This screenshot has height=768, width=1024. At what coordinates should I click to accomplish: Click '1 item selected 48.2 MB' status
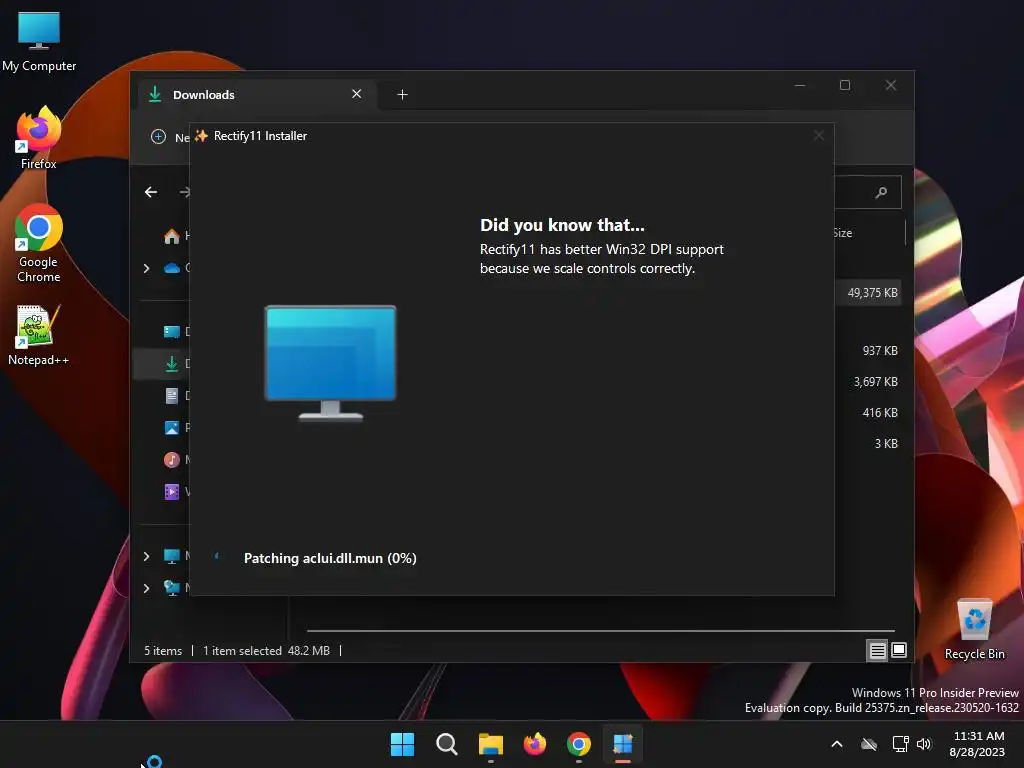point(266,651)
